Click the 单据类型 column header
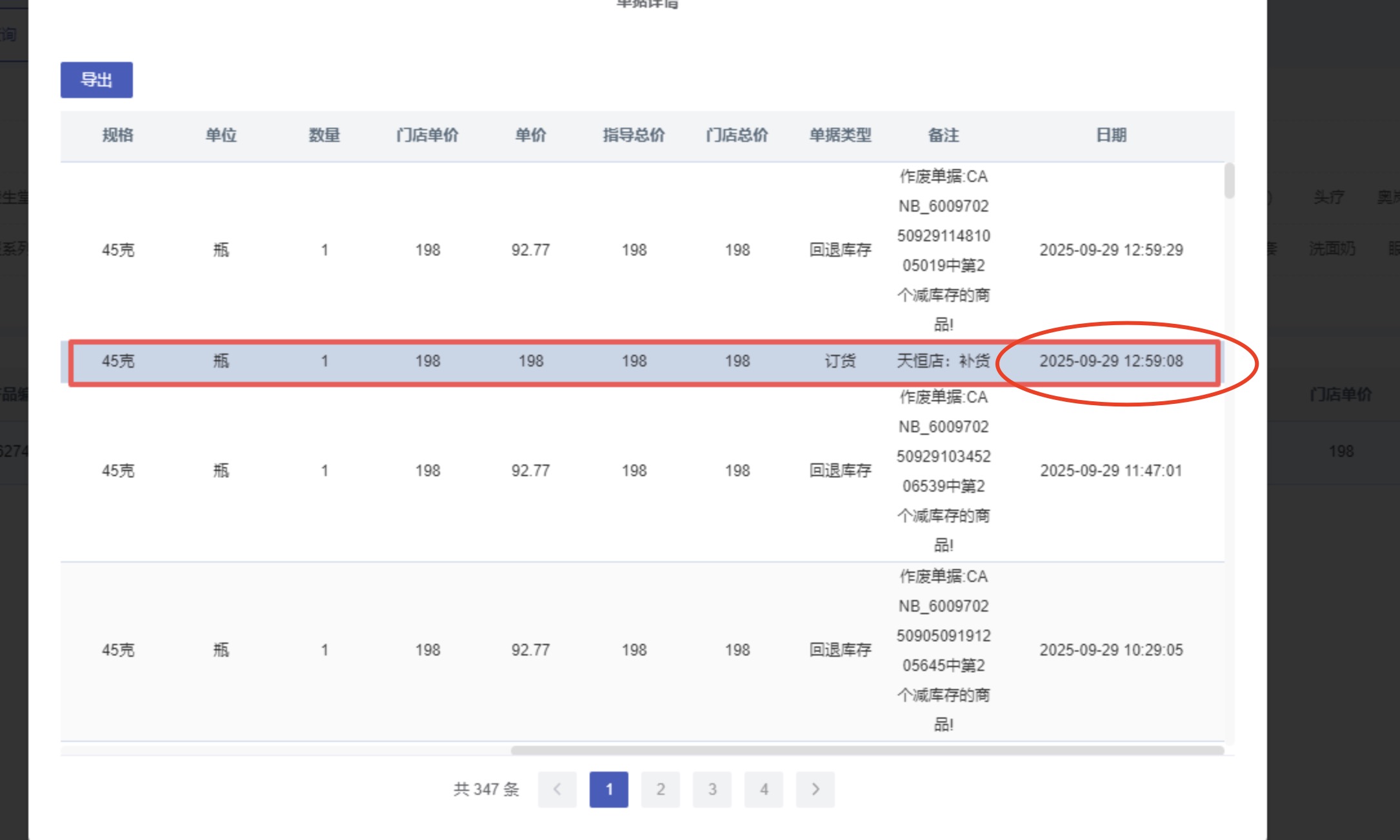Viewport: 1400px width, 840px height. [x=840, y=135]
